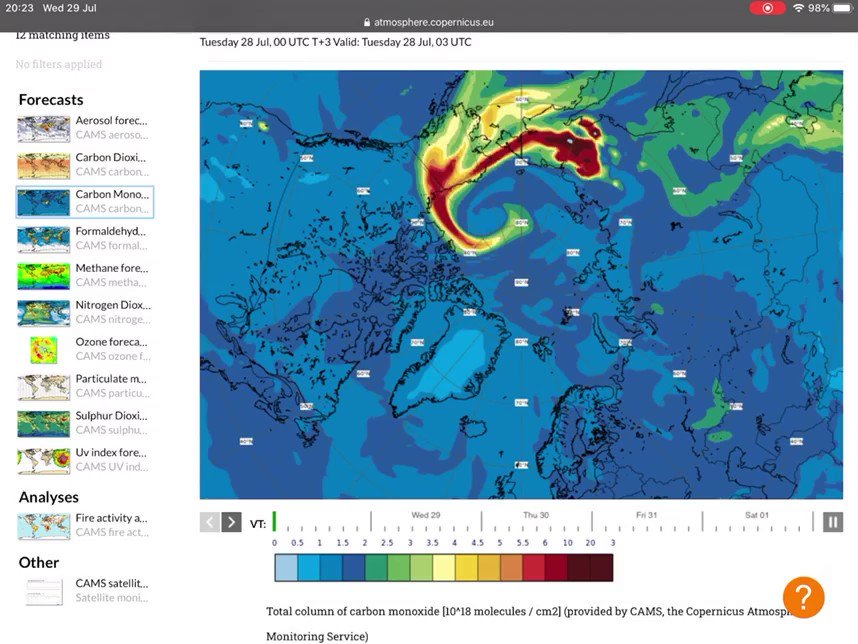
Task: Click the 'Carbon Dioxi...' title link
Action: [x=111, y=158]
